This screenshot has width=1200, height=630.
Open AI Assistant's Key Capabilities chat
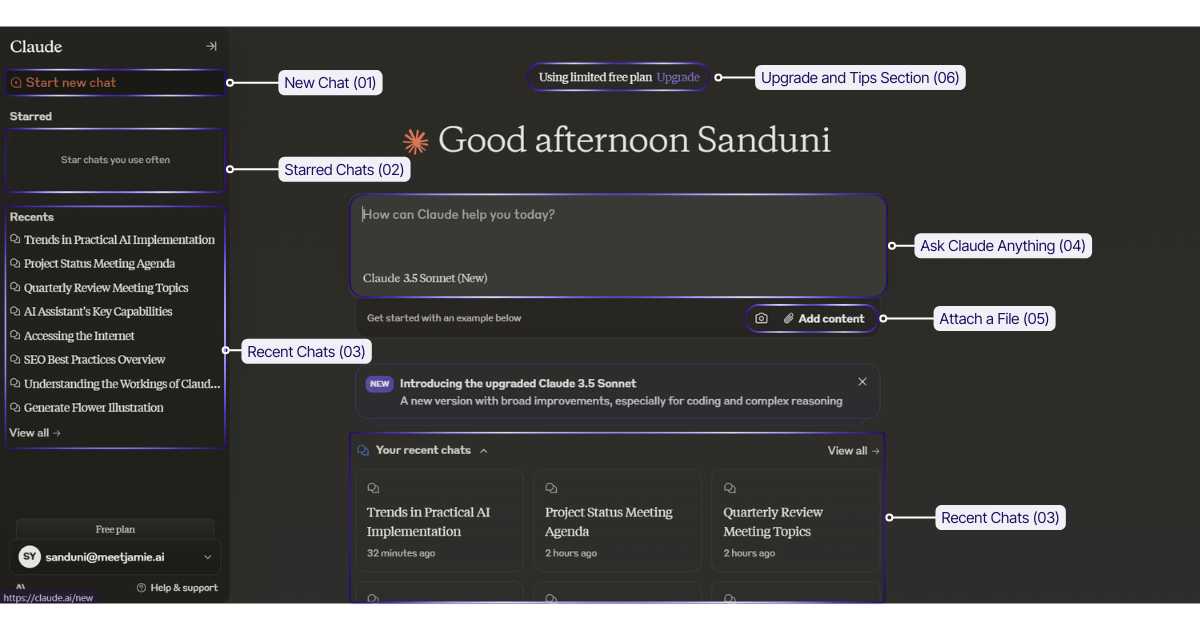click(x=98, y=312)
